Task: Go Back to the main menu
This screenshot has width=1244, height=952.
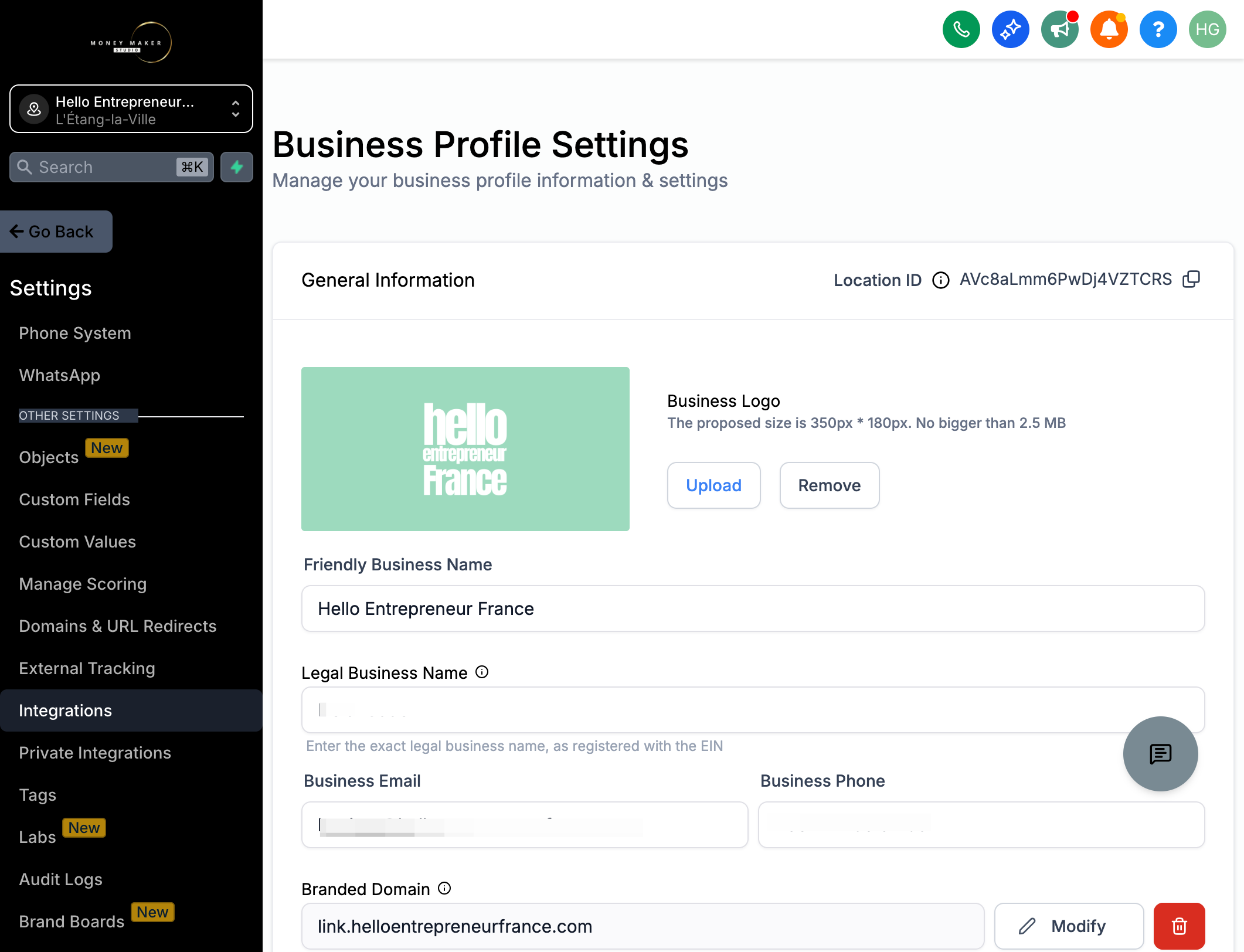Action: pyautogui.click(x=56, y=232)
